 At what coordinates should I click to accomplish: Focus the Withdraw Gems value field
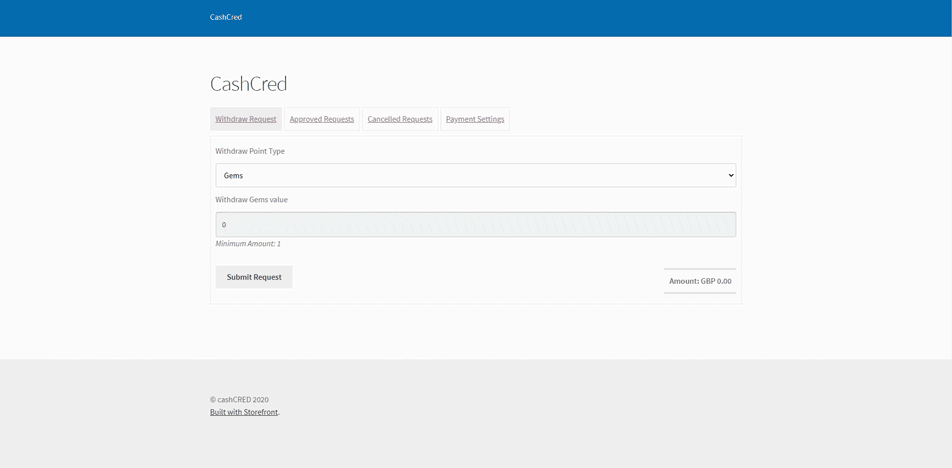pos(476,225)
